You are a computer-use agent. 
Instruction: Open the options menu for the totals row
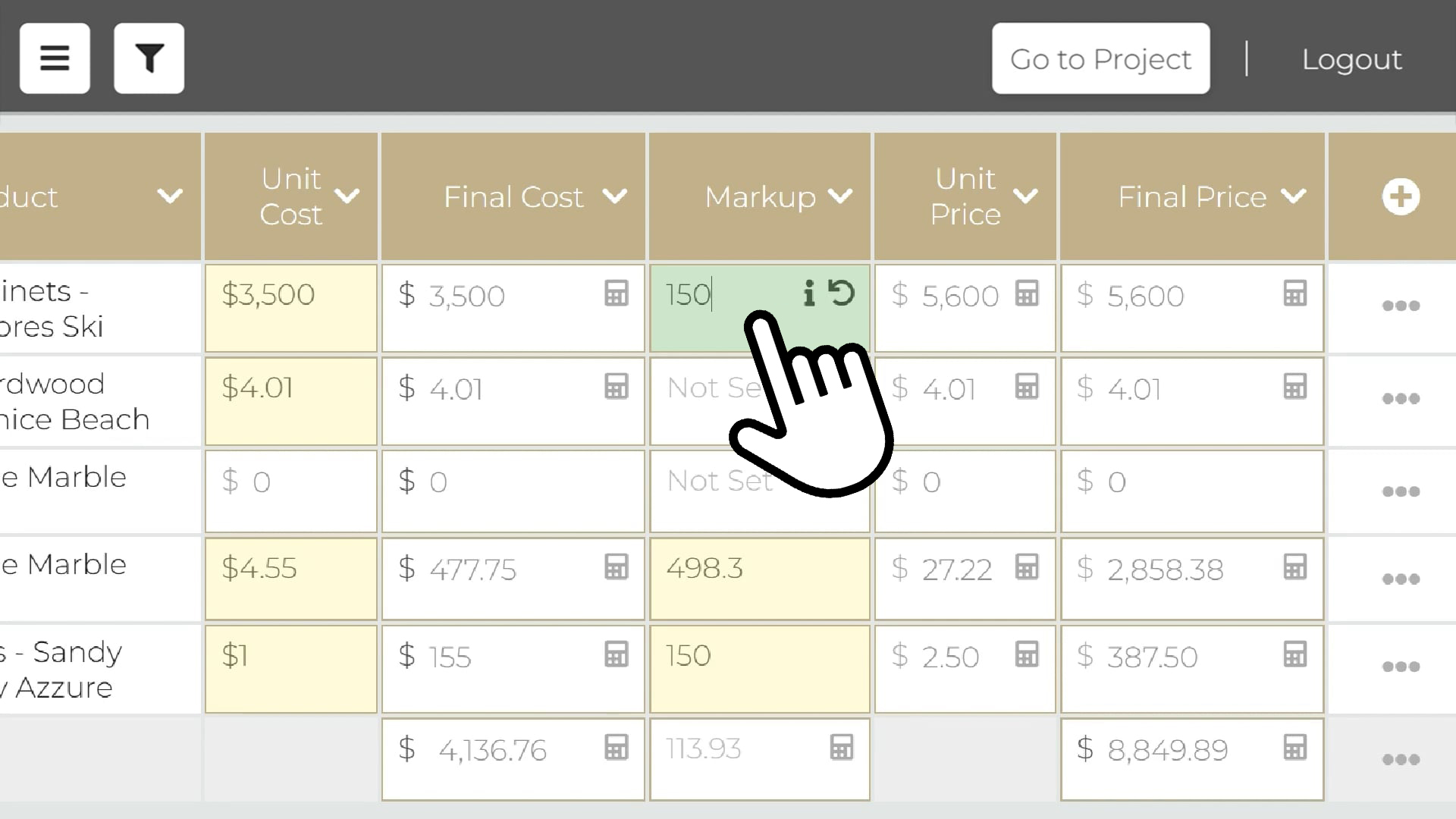click(1401, 759)
